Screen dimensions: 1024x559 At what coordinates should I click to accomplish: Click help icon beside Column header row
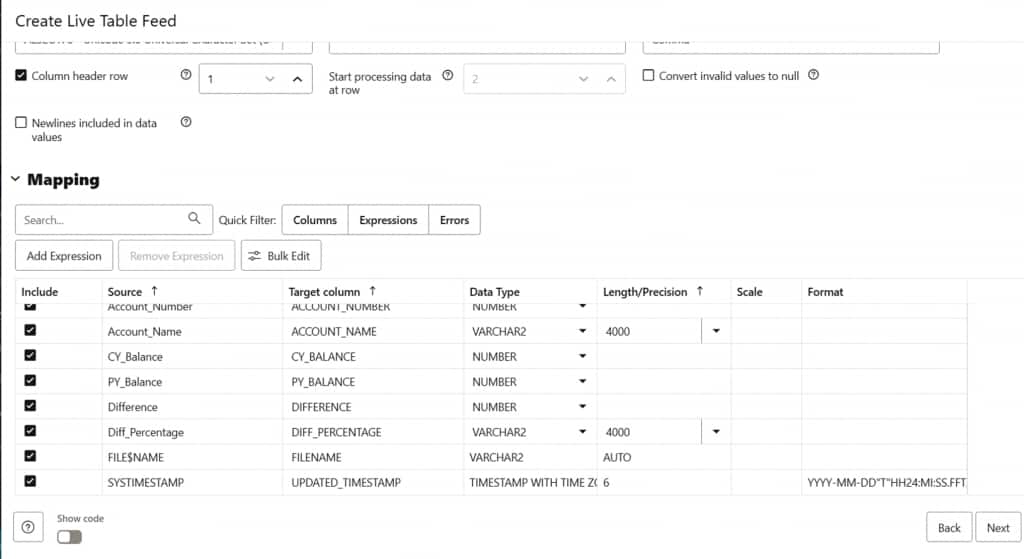(x=185, y=75)
